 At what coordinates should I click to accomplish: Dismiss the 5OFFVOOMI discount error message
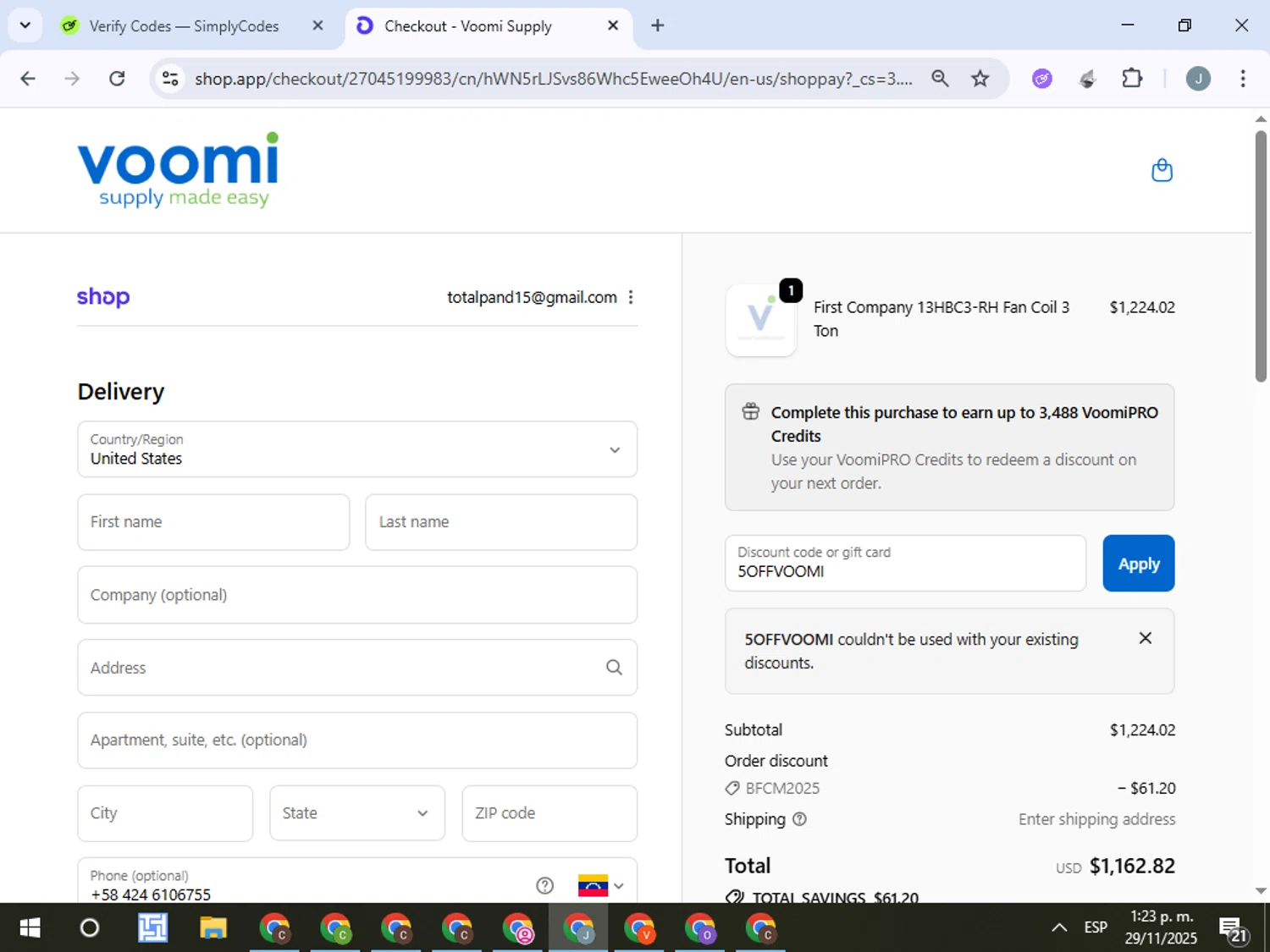[1145, 638]
